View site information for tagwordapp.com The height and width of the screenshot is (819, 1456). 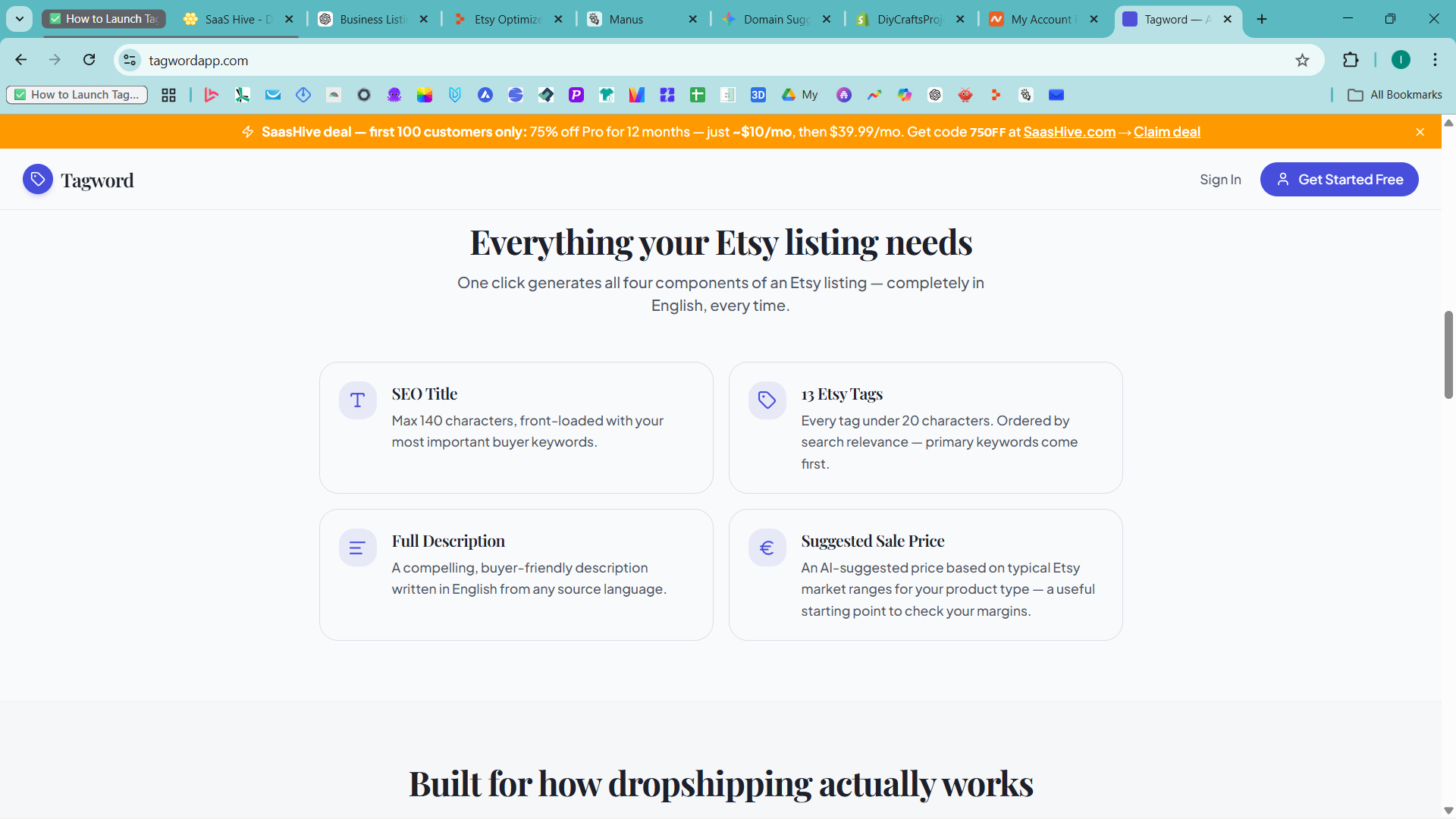click(130, 60)
